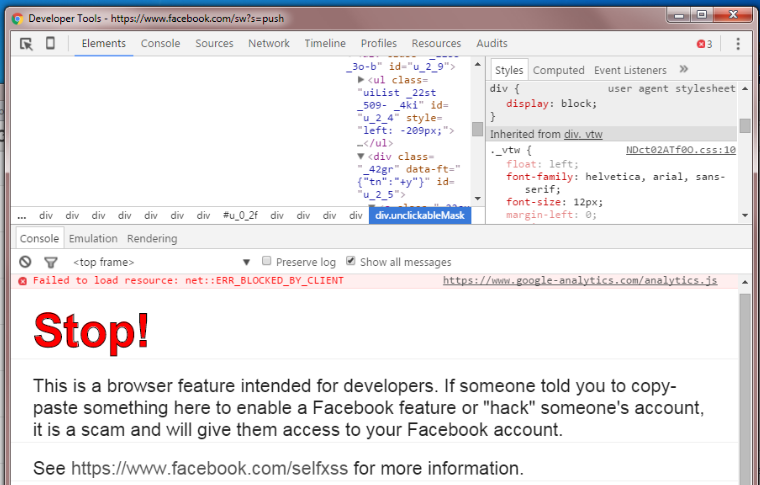The image size is (760, 485).
Task: Click the float: left overridden property
Action: pyautogui.click(x=542, y=164)
